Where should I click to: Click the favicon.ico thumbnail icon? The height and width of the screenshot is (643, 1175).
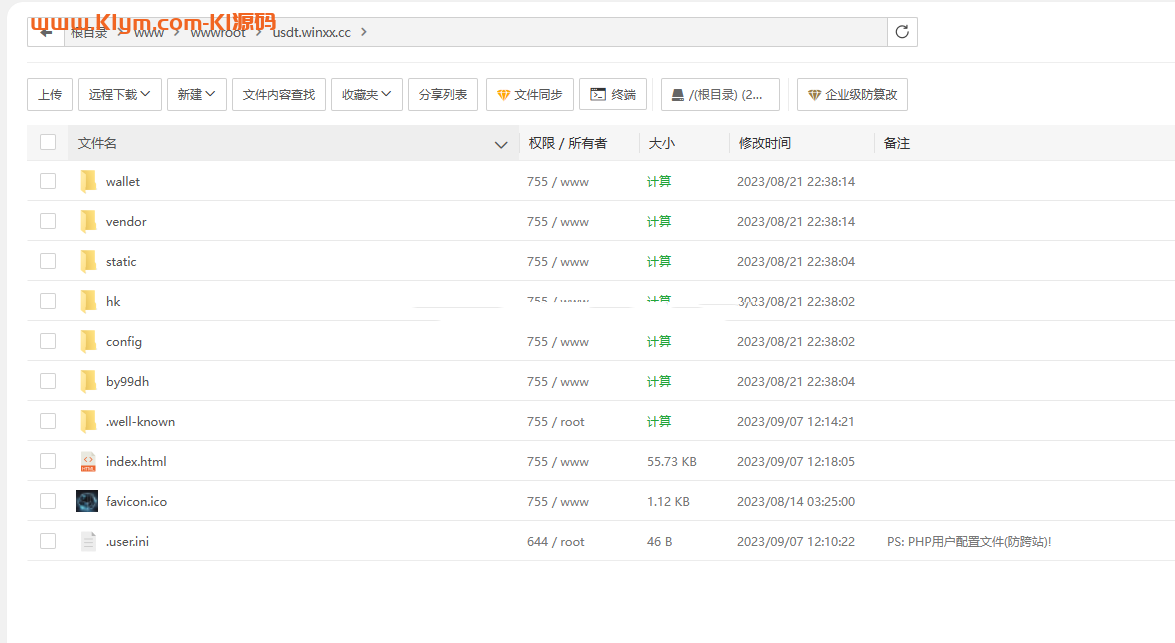click(x=87, y=502)
